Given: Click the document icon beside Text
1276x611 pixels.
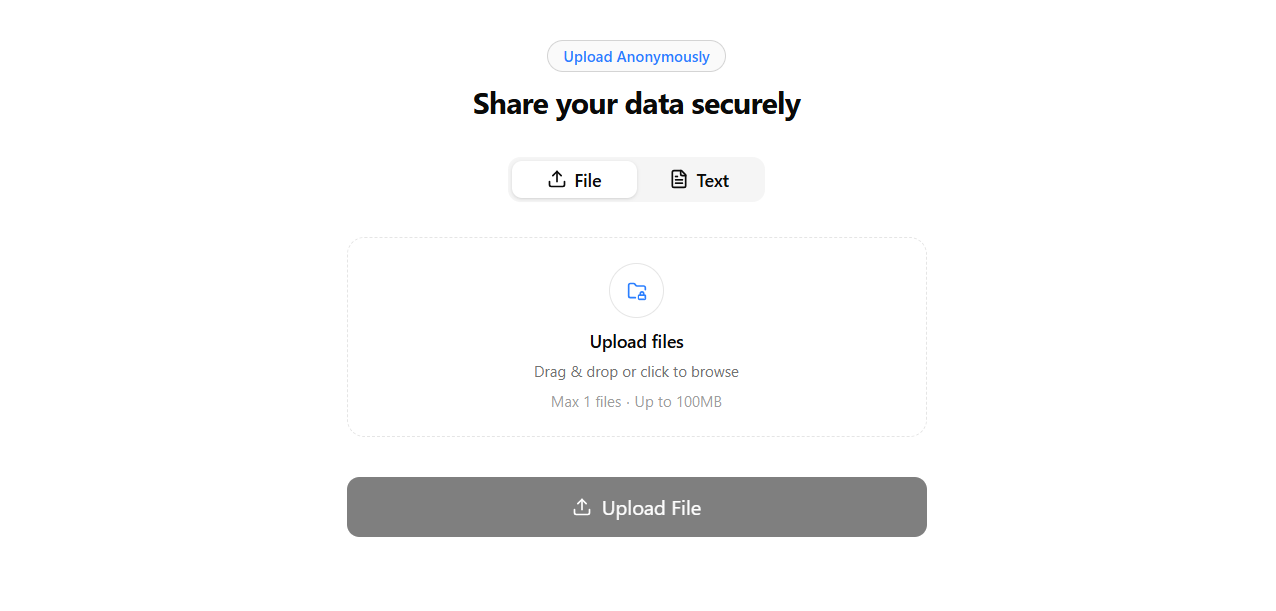Looking at the screenshot, I should click(679, 180).
